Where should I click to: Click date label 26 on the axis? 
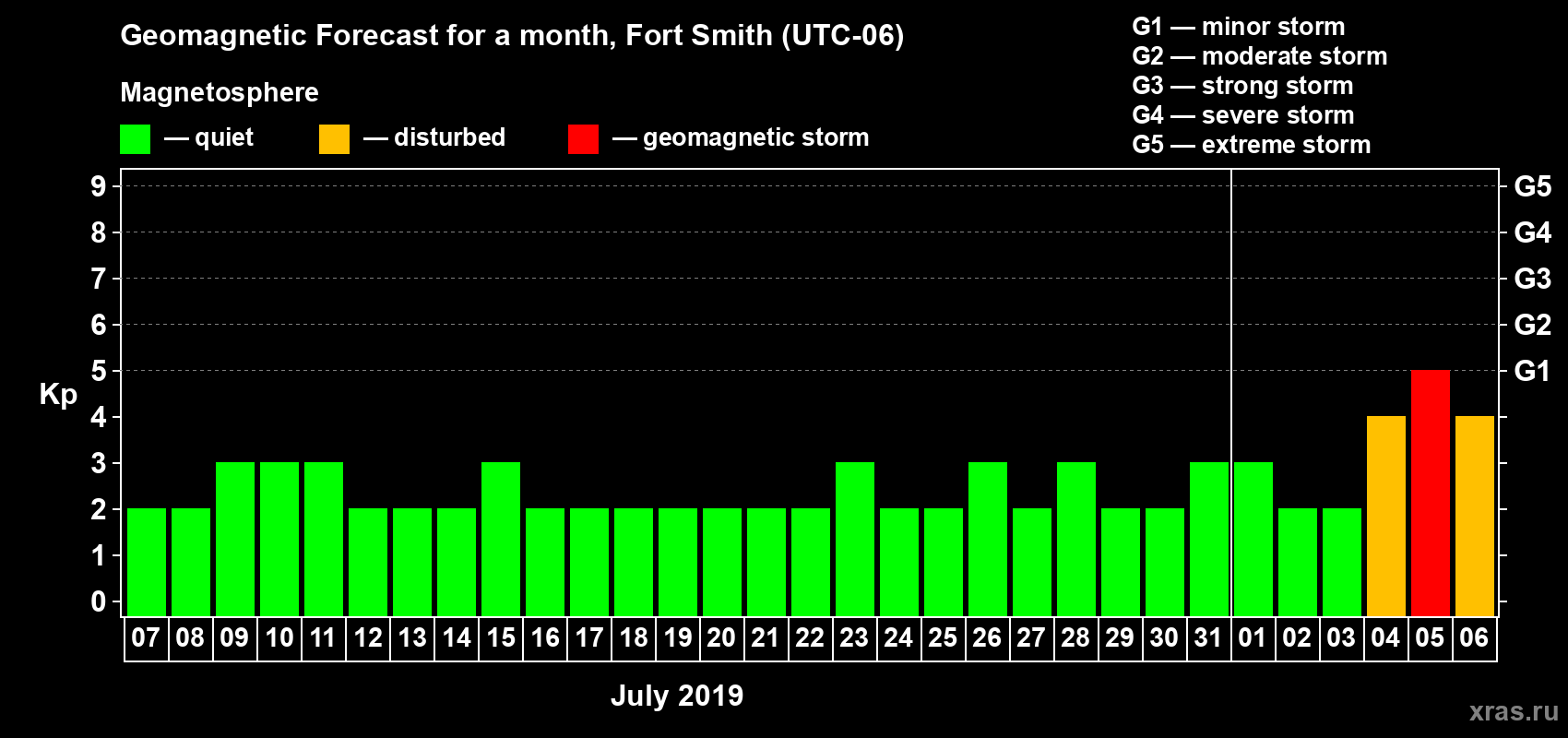coord(987,638)
